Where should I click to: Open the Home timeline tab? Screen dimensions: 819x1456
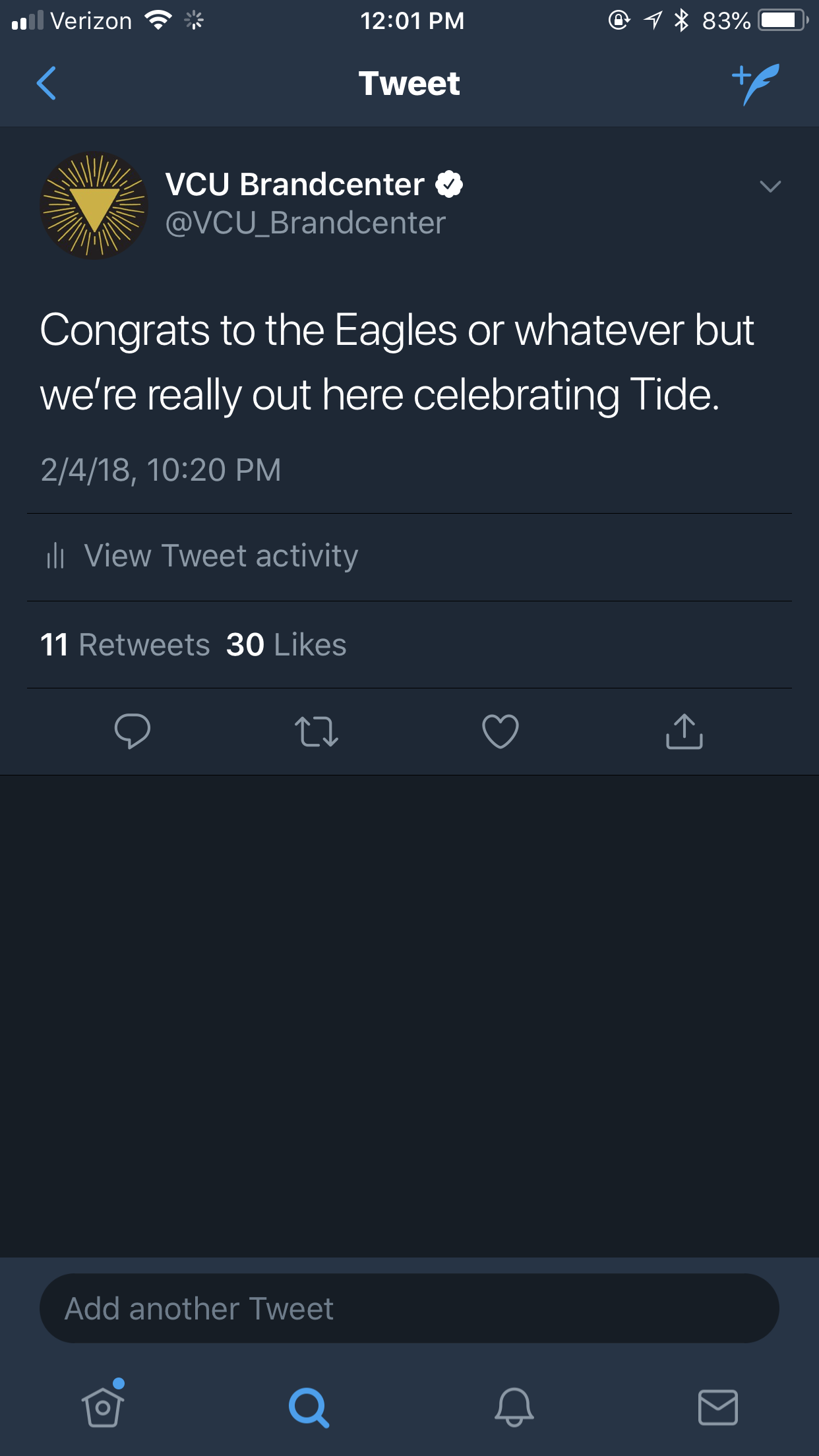103,1407
